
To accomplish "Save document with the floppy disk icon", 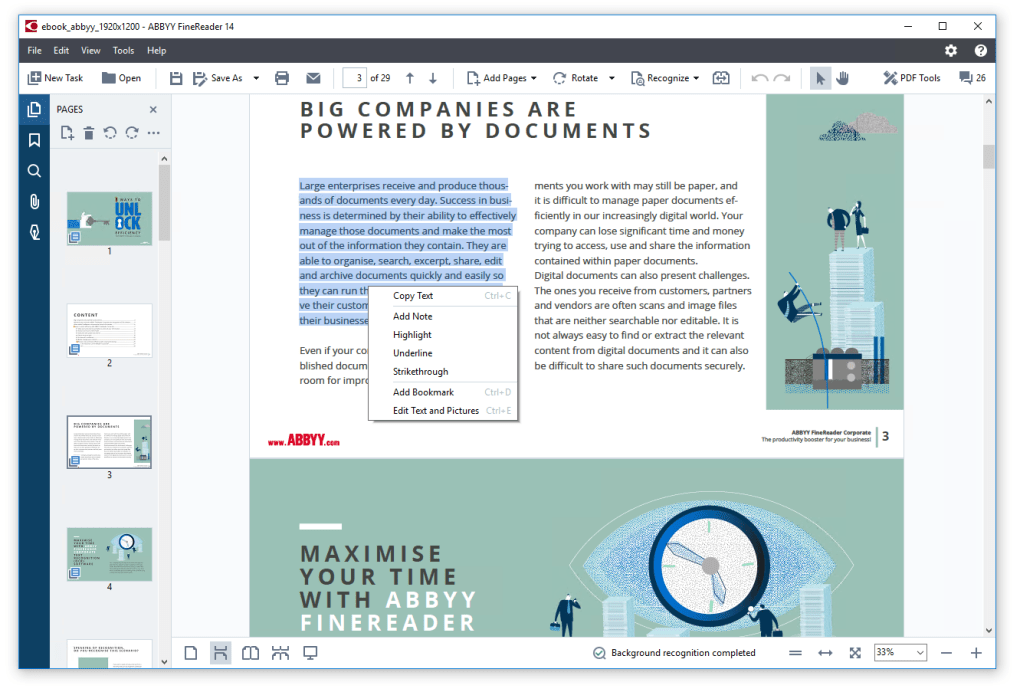I will click(x=176, y=78).
